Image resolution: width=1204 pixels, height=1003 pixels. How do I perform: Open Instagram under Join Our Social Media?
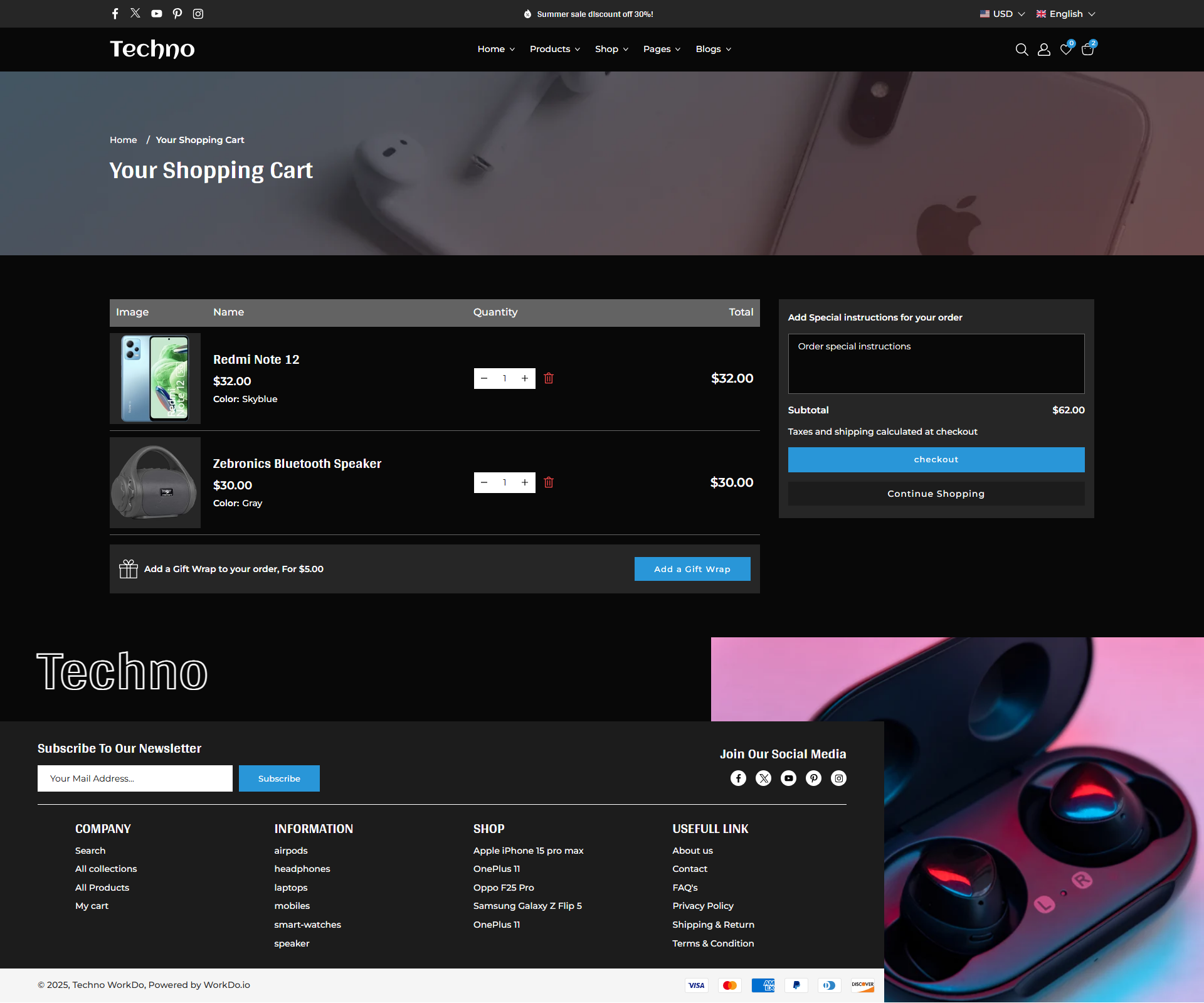point(838,778)
